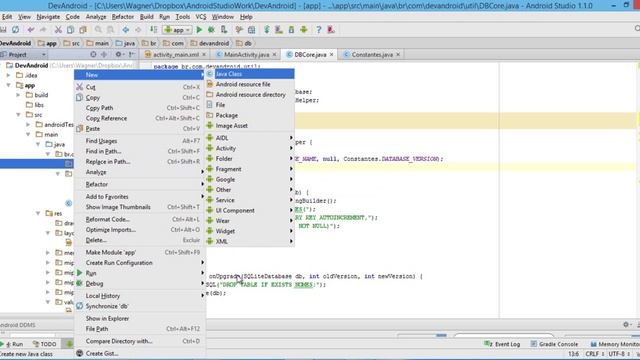Viewport: 640px width, 360px height.
Task: Open the SDK Manager toolbar icon
Action: tap(291, 30)
